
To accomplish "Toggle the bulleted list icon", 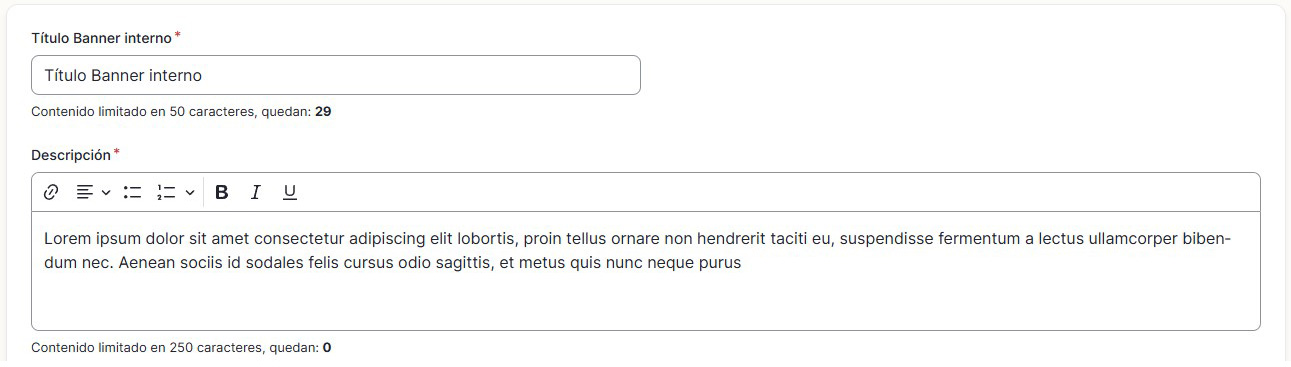I will 132,192.
